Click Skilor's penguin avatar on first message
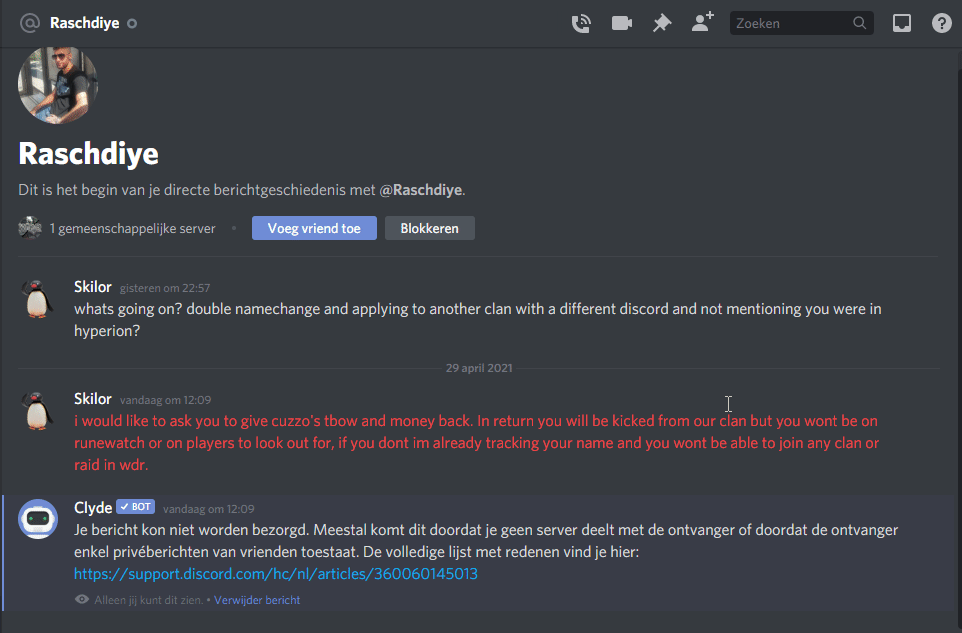The height and width of the screenshot is (633, 962). tap(37, 299)
